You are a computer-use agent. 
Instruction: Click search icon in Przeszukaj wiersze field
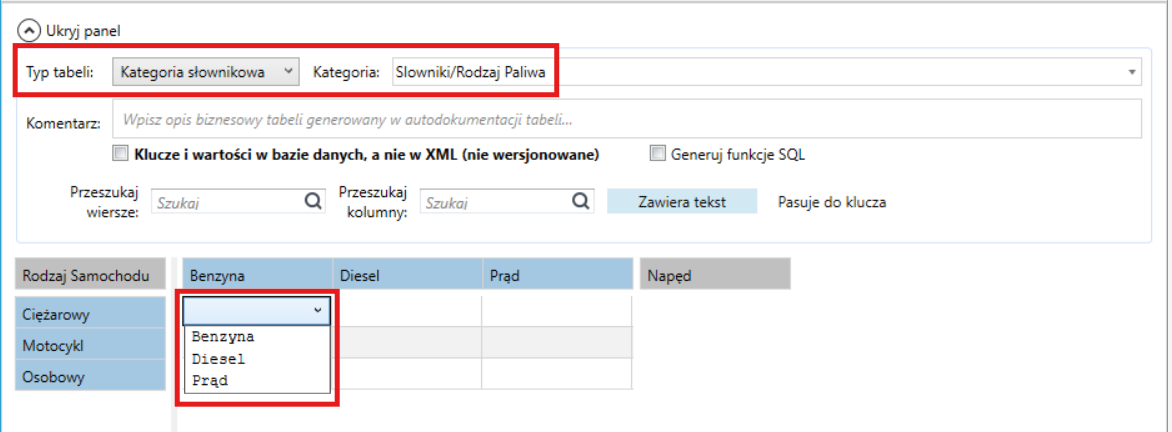[x=313, y=201]
